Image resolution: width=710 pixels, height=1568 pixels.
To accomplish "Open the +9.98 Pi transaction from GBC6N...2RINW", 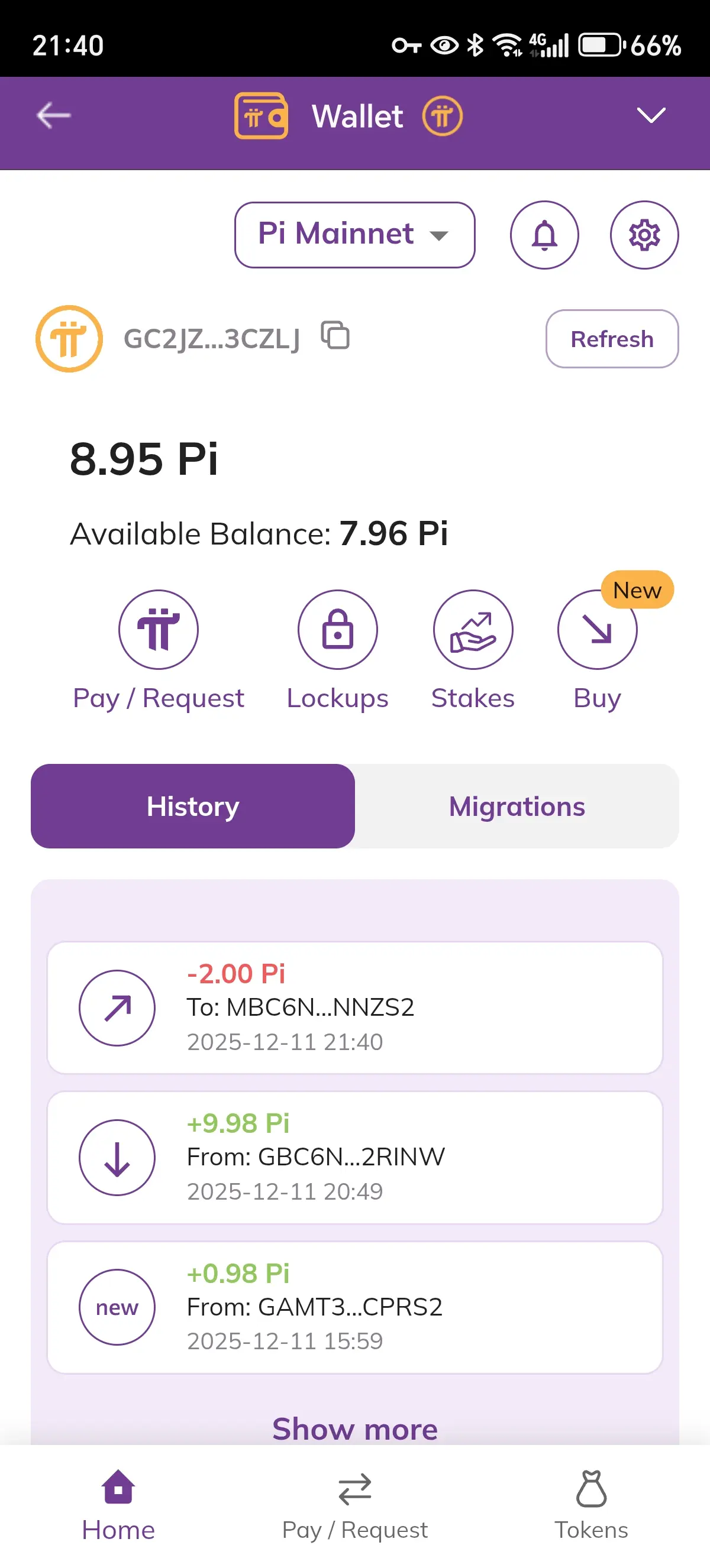I will [x=355, y=1158].
